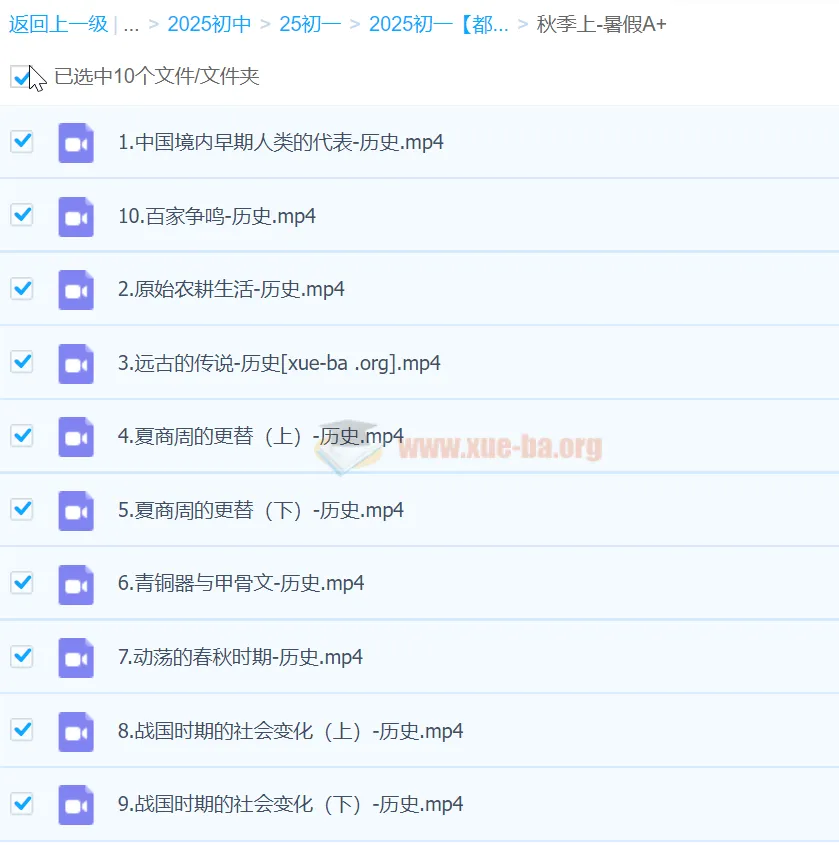Uncheck the 5.夏商周的更替（下） file checkbox

tap(21, 509)
